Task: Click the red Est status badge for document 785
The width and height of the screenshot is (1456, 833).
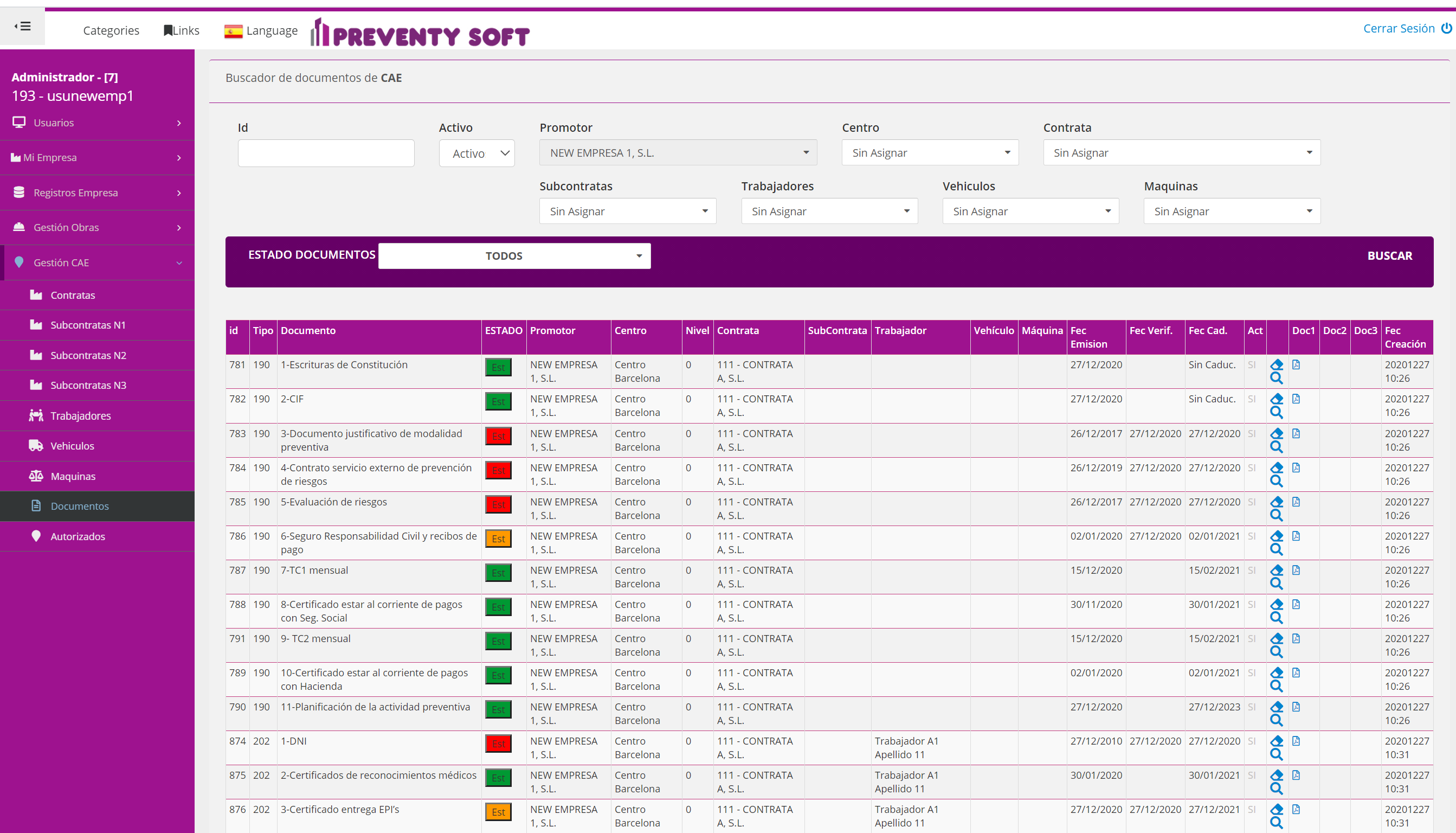Action: click(x=498, y=504)
